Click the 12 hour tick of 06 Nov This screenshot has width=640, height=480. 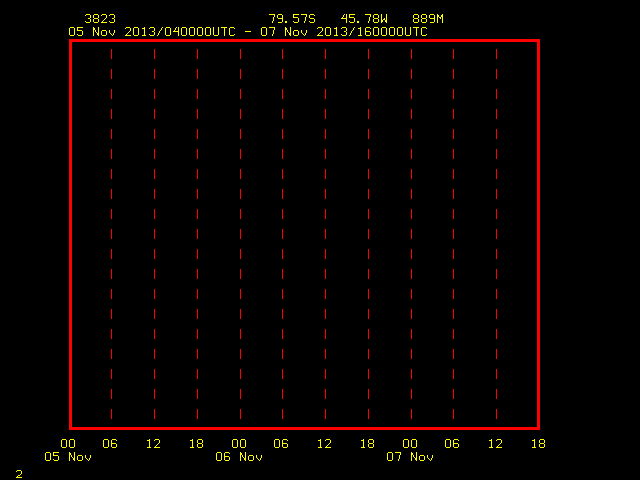324,444
